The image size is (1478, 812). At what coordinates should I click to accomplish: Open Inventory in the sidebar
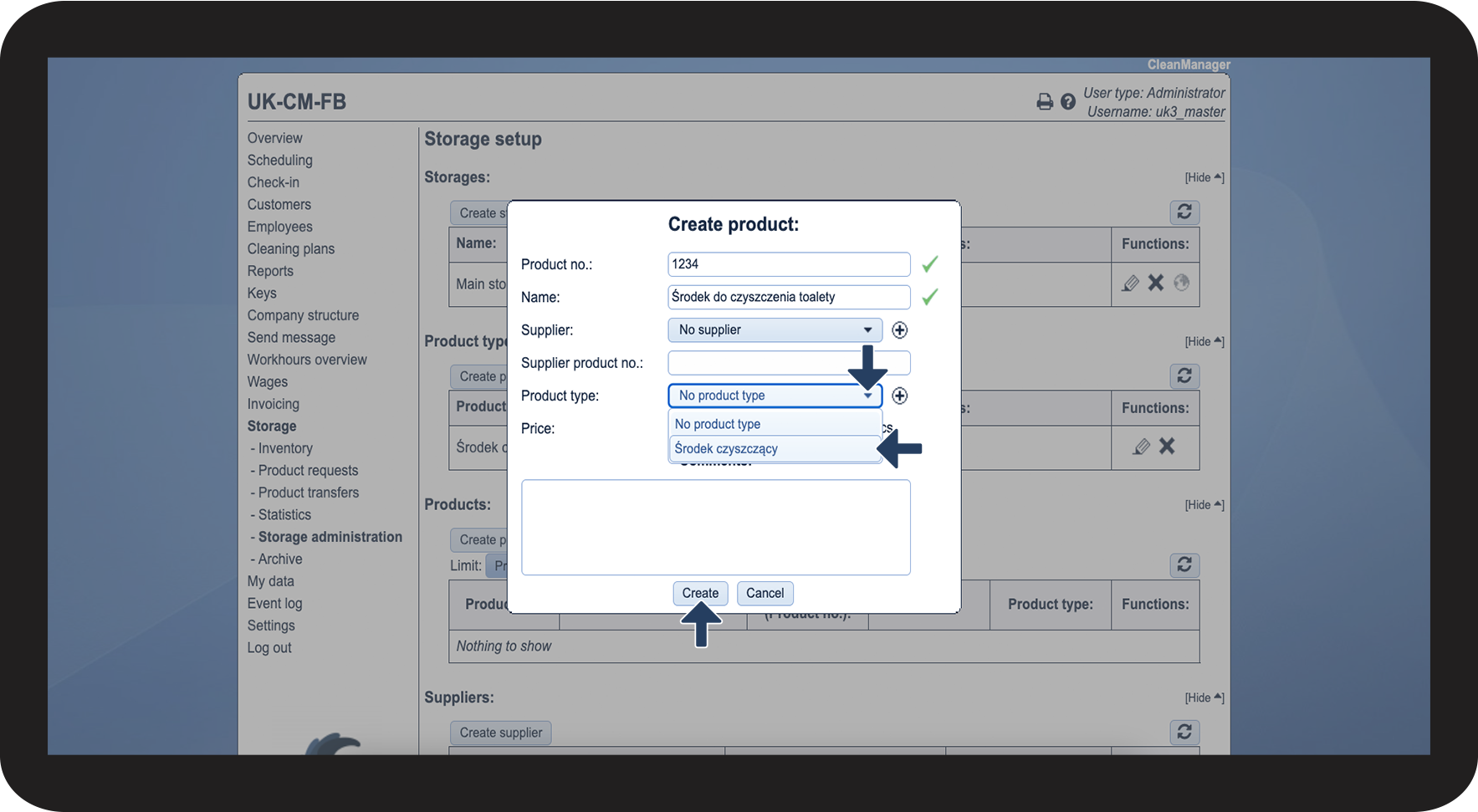pos(284,448)
